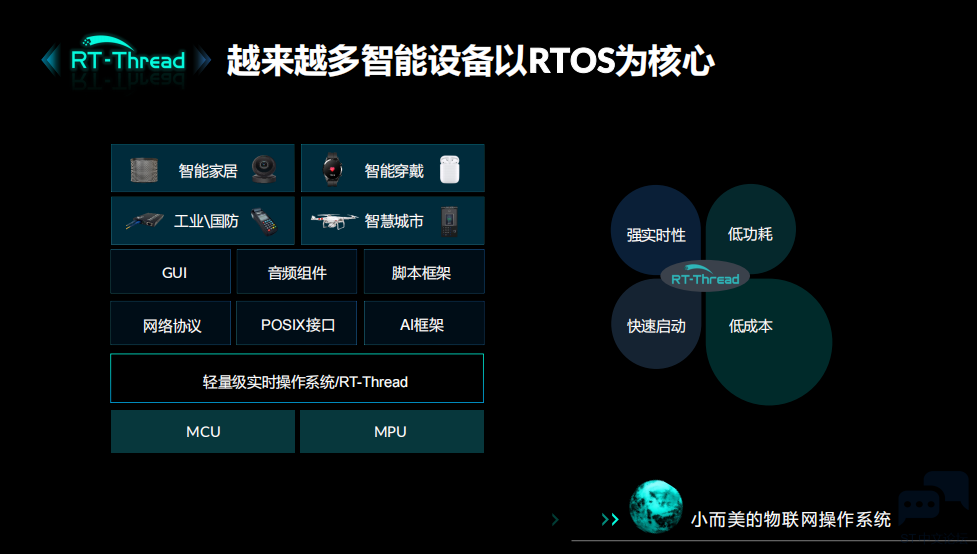Click the single chevron arrow at the bottom
This screenshot has height=554, width=977.
click(555, 519)
